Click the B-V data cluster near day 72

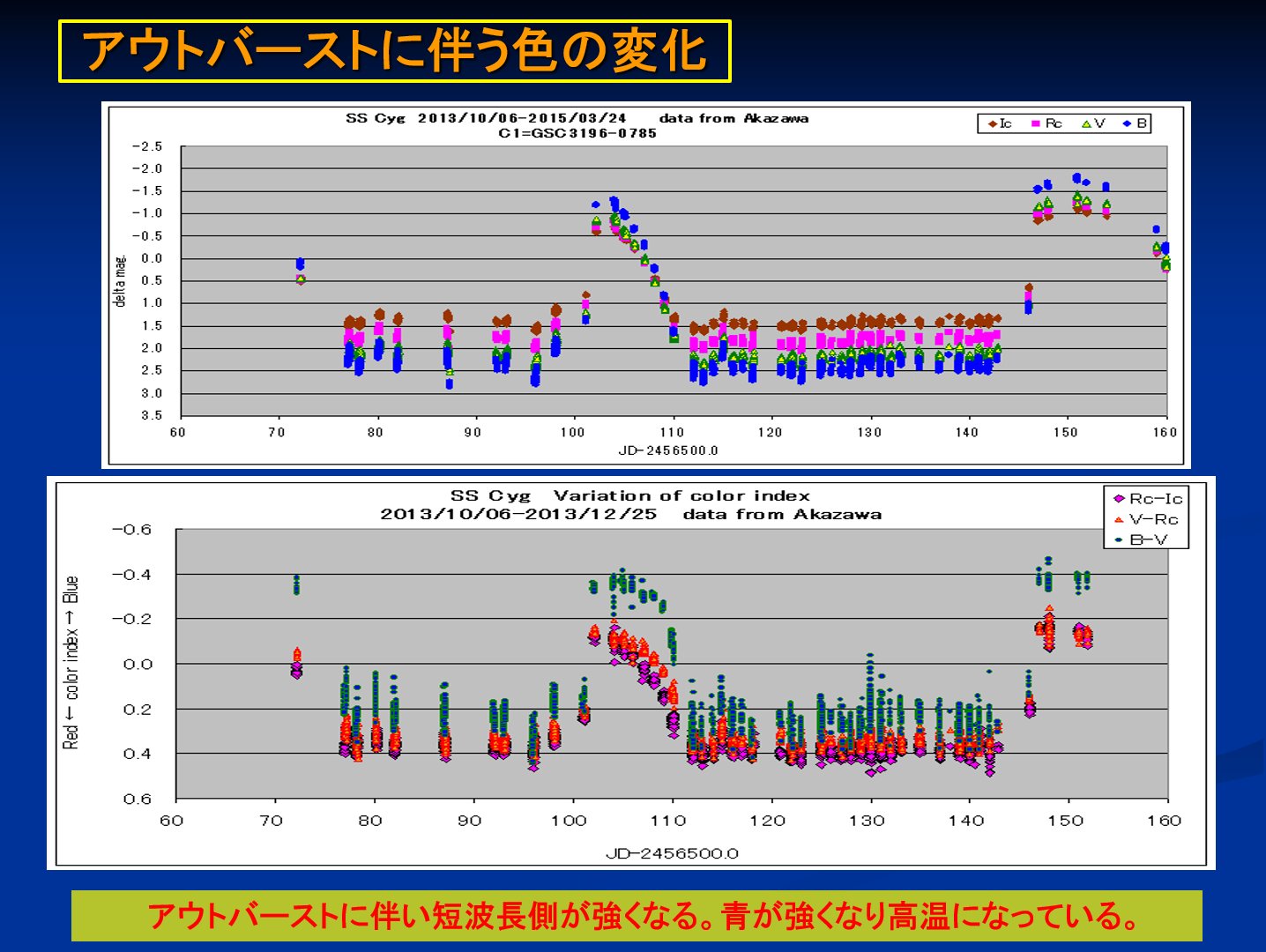(x=296, y=584)
